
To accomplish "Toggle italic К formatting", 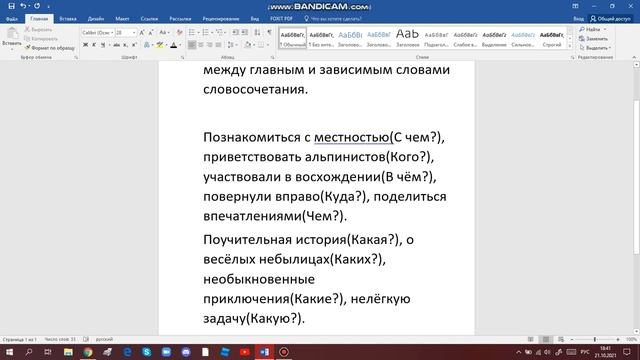I will click(94, 45).
